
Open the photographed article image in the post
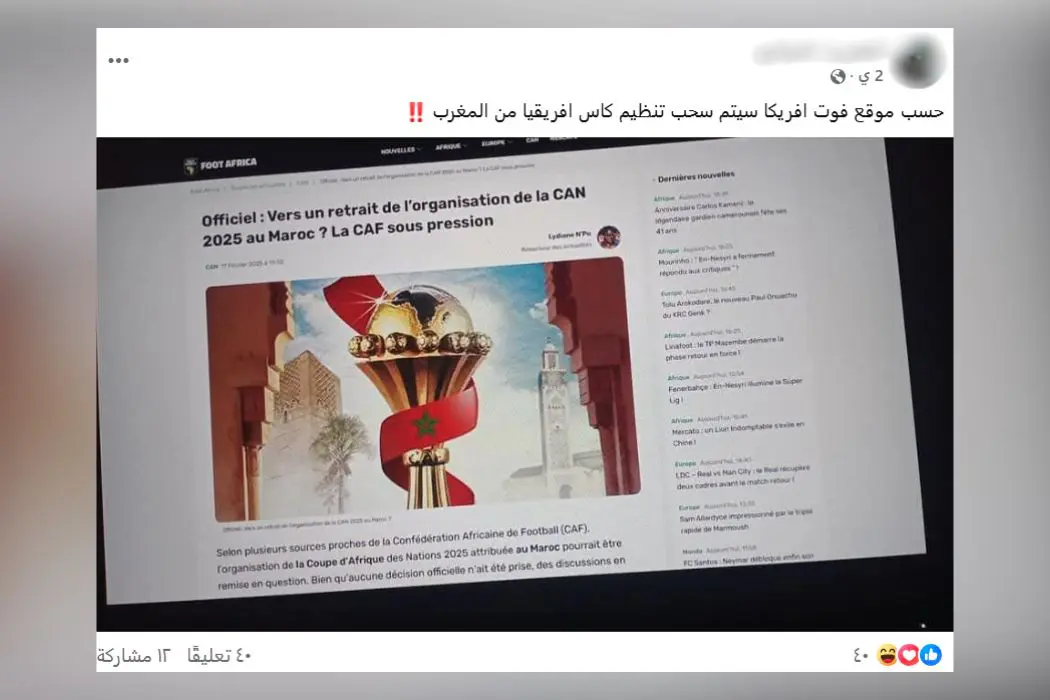coord(524,384)
